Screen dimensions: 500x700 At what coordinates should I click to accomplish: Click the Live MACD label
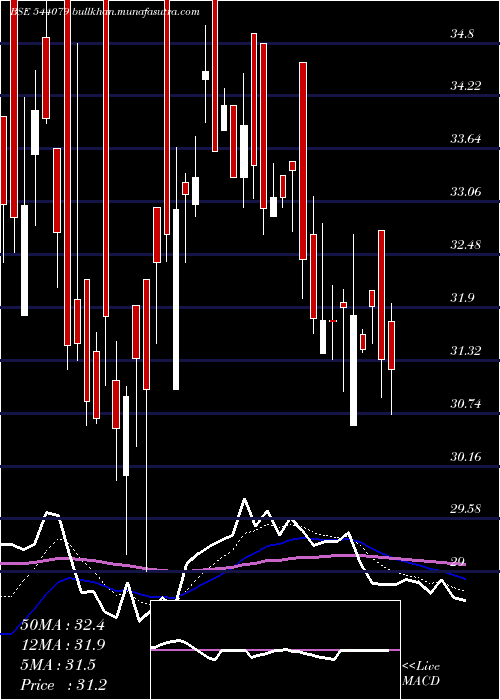[x=421, y=673]
